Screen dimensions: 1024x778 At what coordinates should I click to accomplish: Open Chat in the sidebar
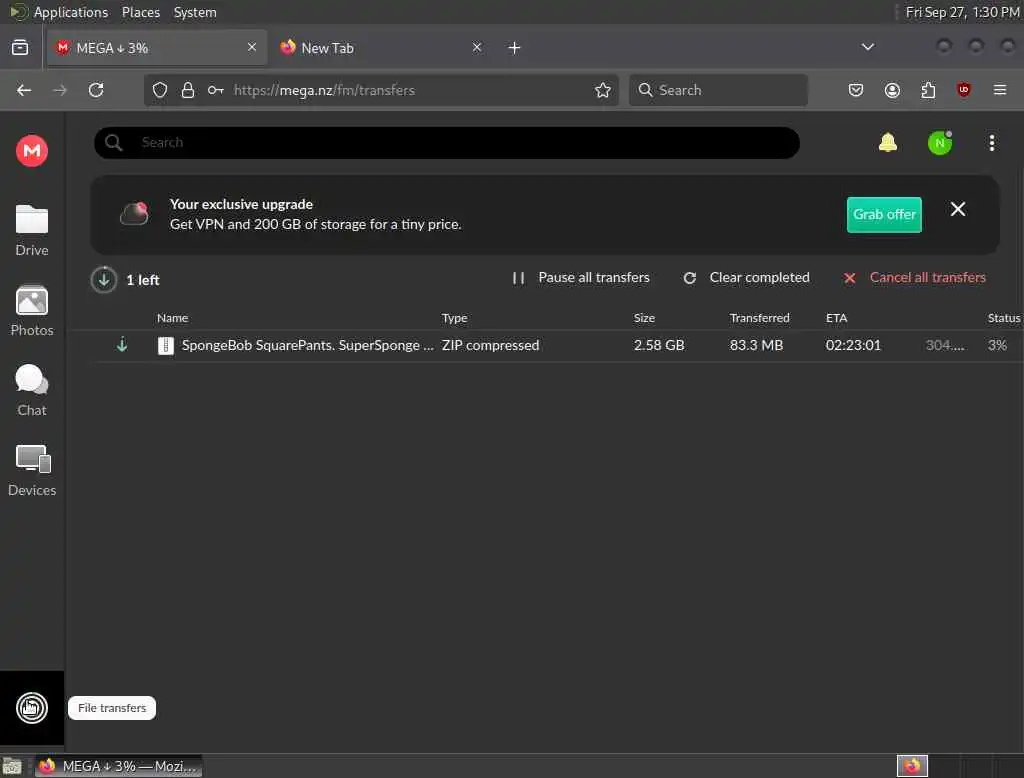[x=31, y=391]
